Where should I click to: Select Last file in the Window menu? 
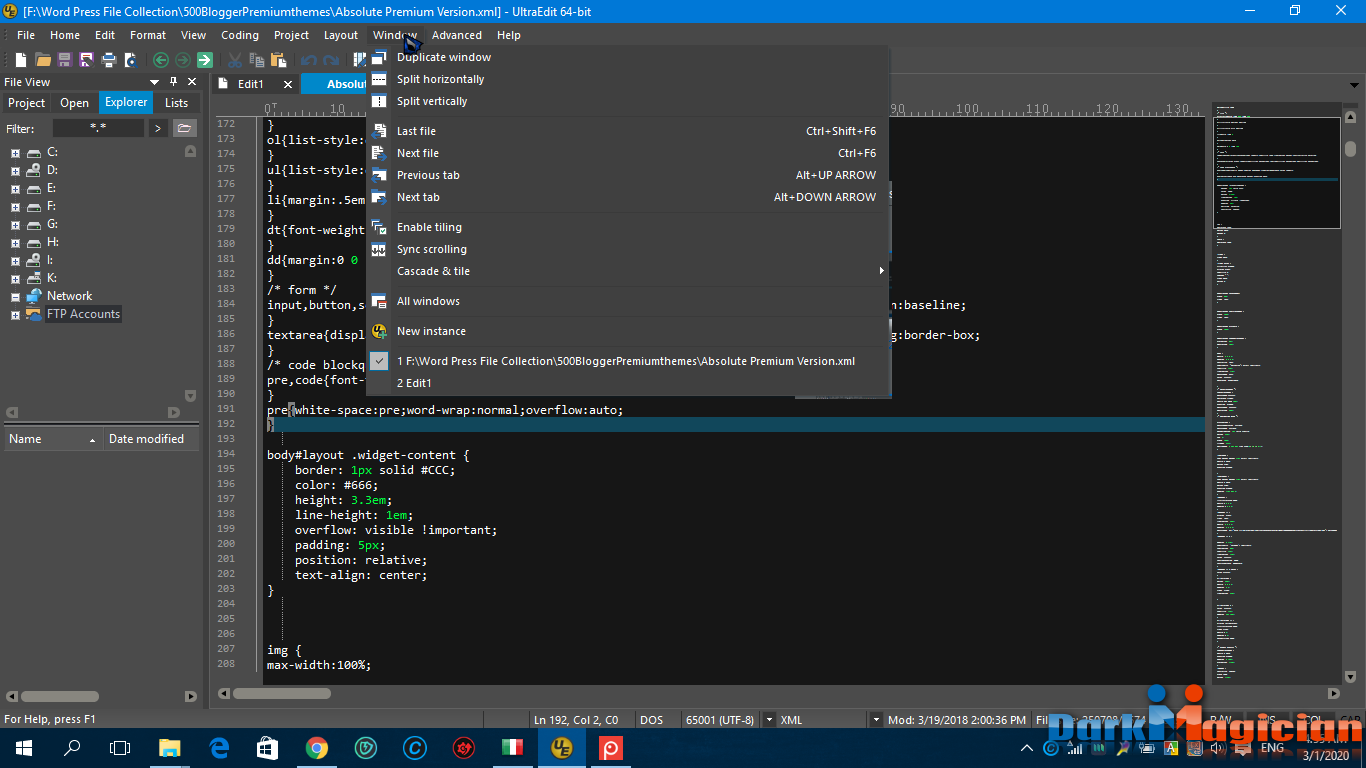click(627, 131)
